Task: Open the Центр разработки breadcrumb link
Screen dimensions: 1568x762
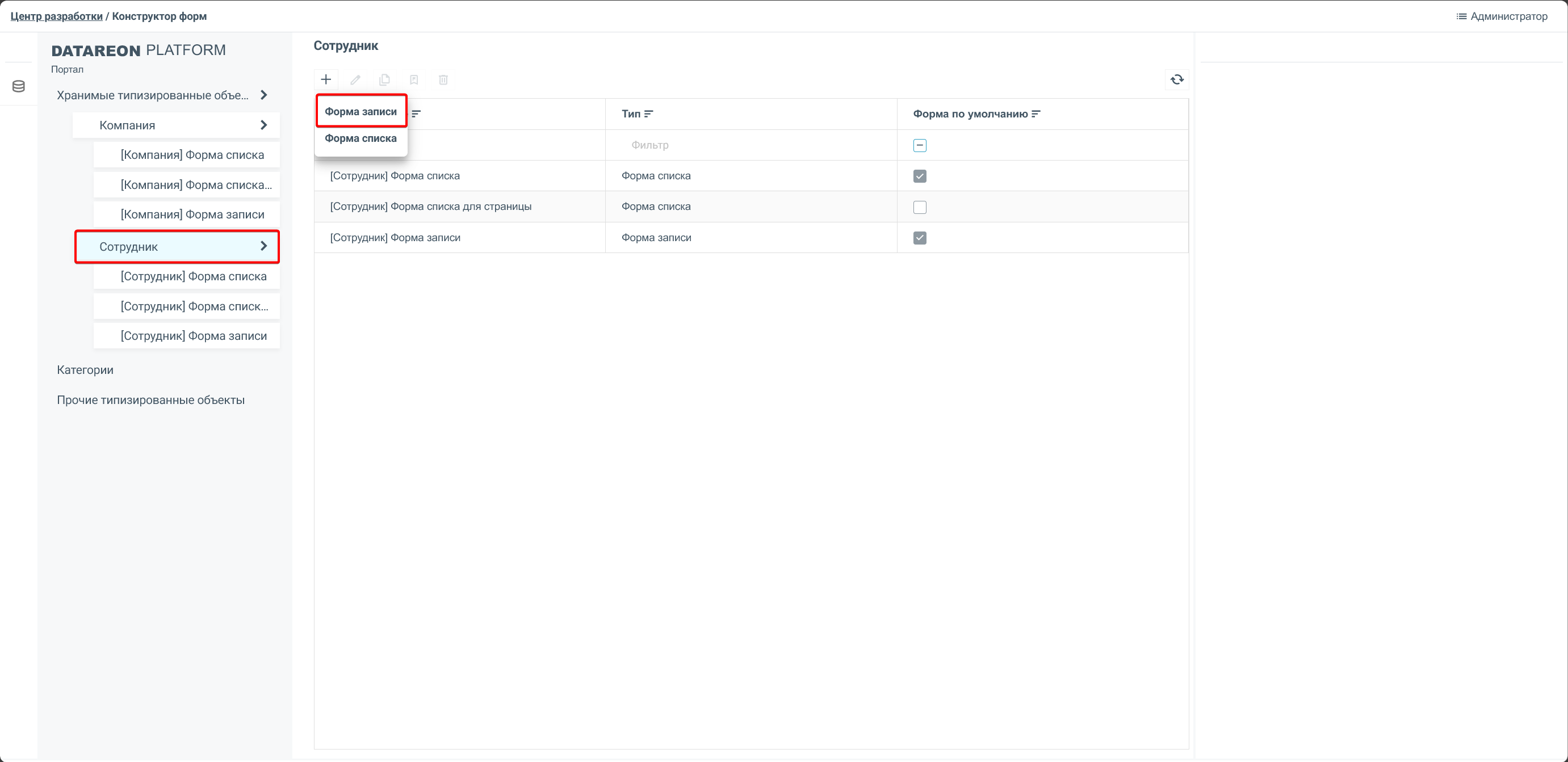Action: (56, 16)
